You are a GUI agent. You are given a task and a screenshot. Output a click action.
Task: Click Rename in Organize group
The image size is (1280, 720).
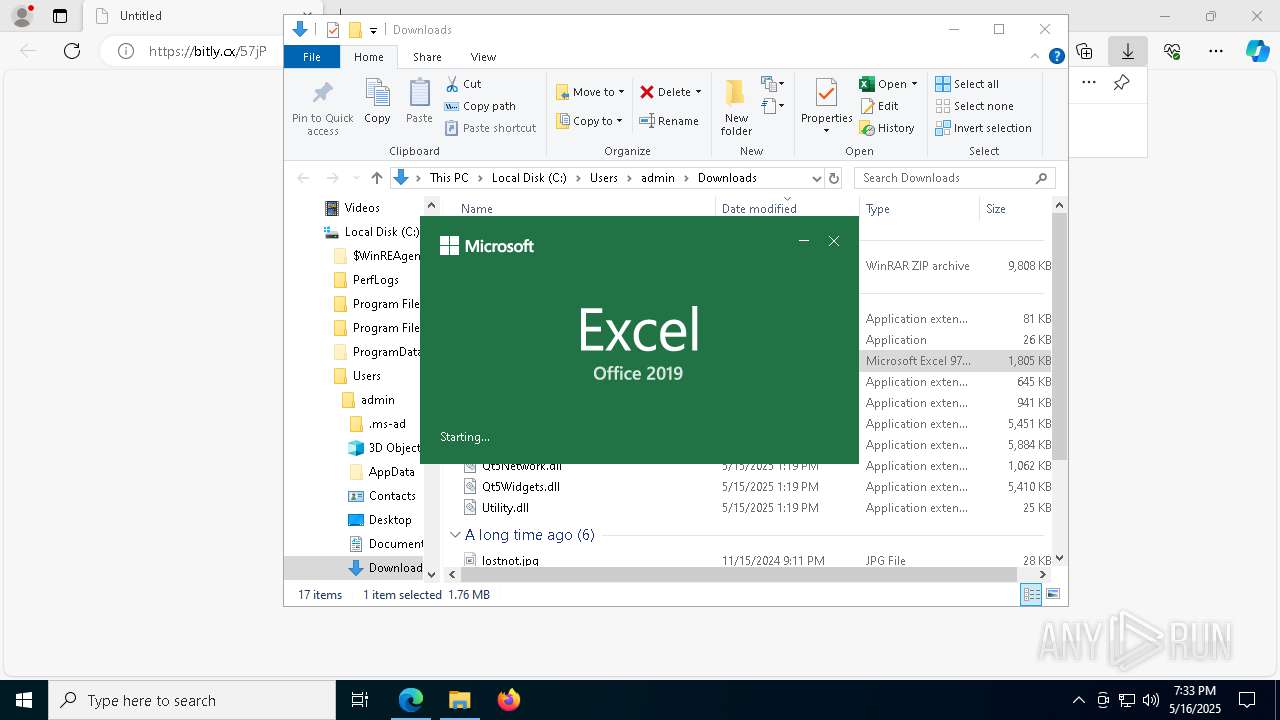tap(669, 121)
